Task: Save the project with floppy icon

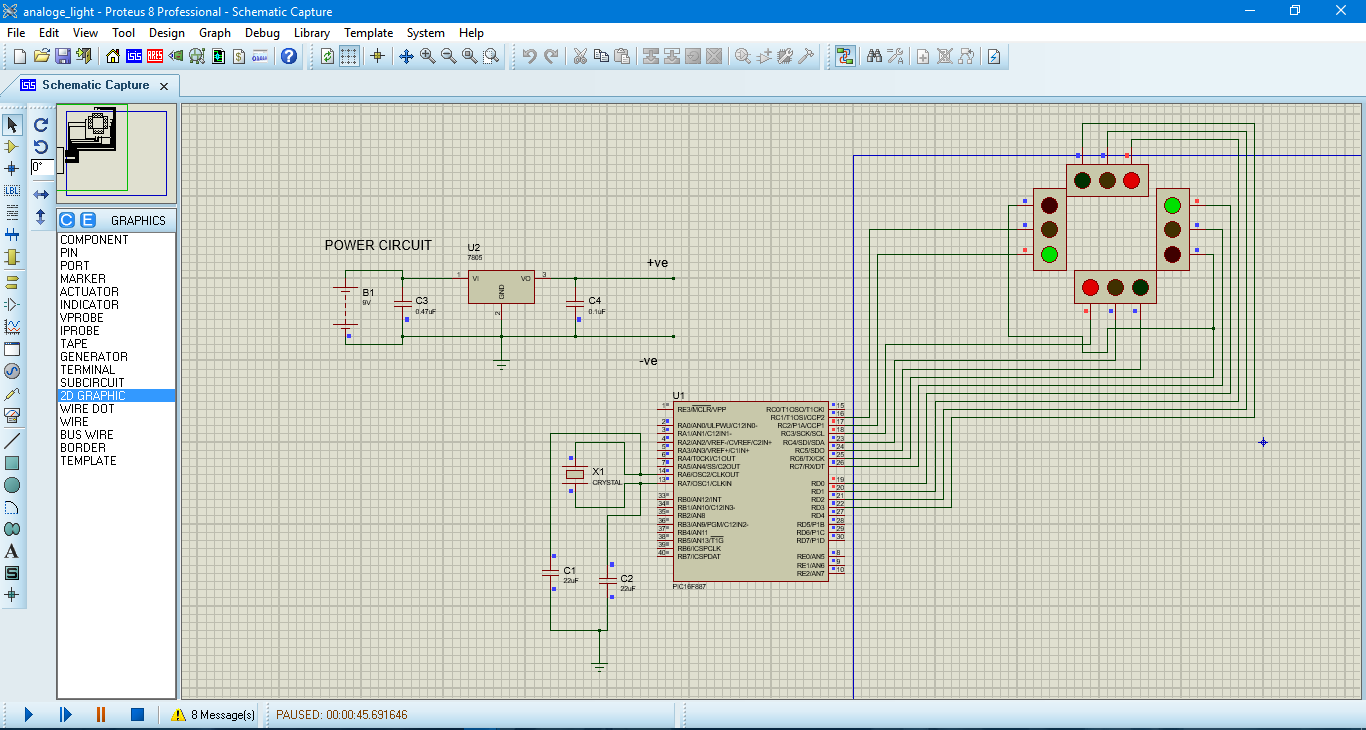Action: pyautogui.click(x=62, y=56)
